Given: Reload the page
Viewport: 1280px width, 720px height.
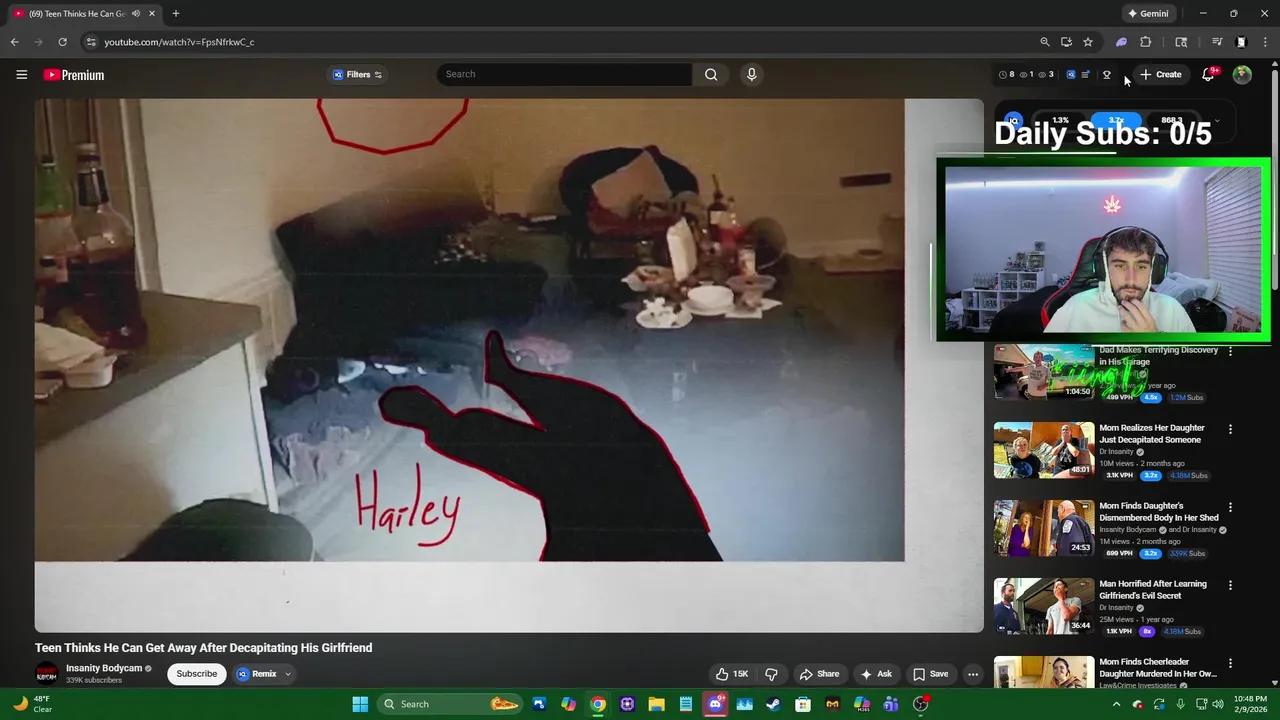Looking at the screenshot, I should point(62,42).
